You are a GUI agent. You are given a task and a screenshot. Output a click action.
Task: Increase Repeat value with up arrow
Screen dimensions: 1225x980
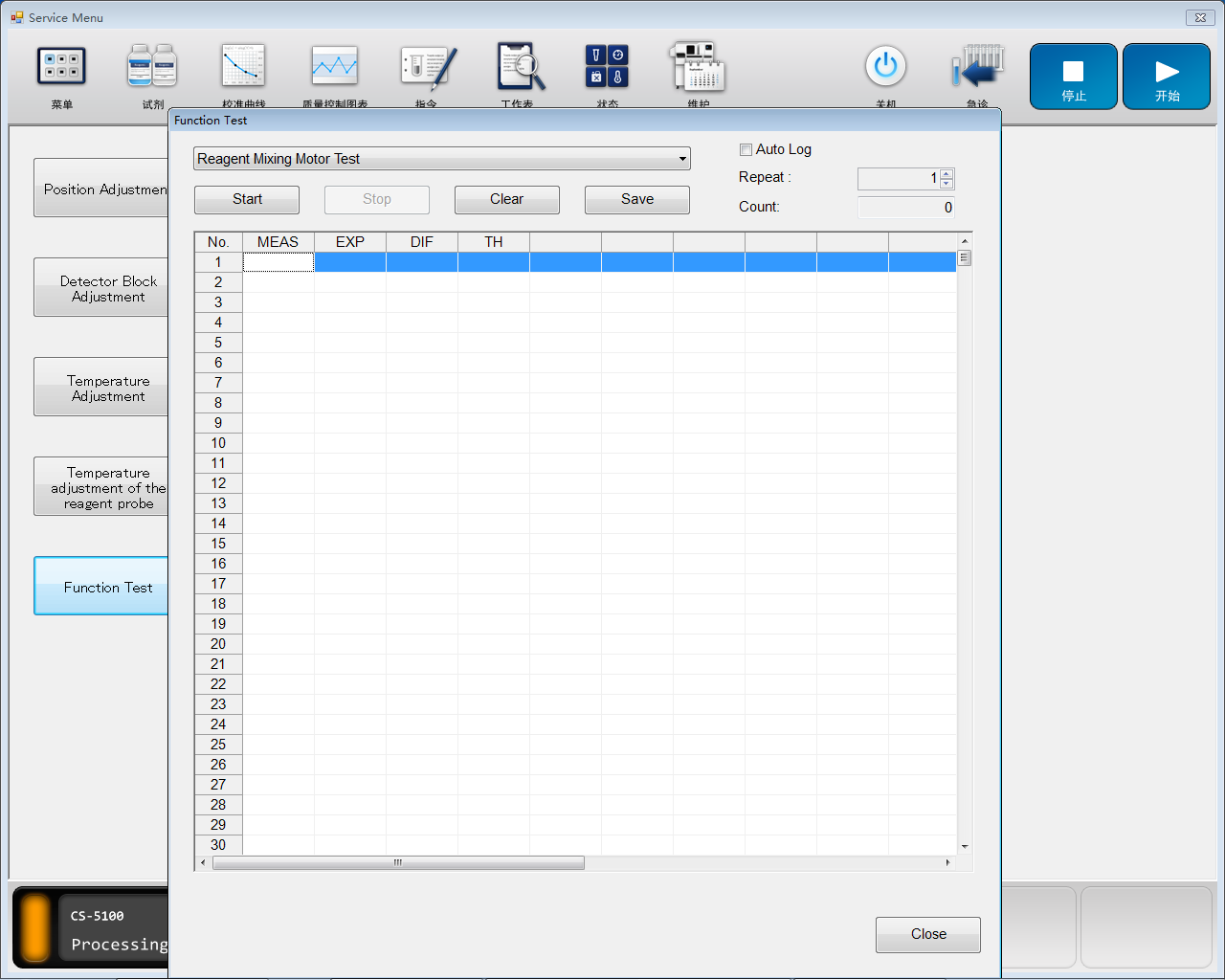click(x=947, y=174)
